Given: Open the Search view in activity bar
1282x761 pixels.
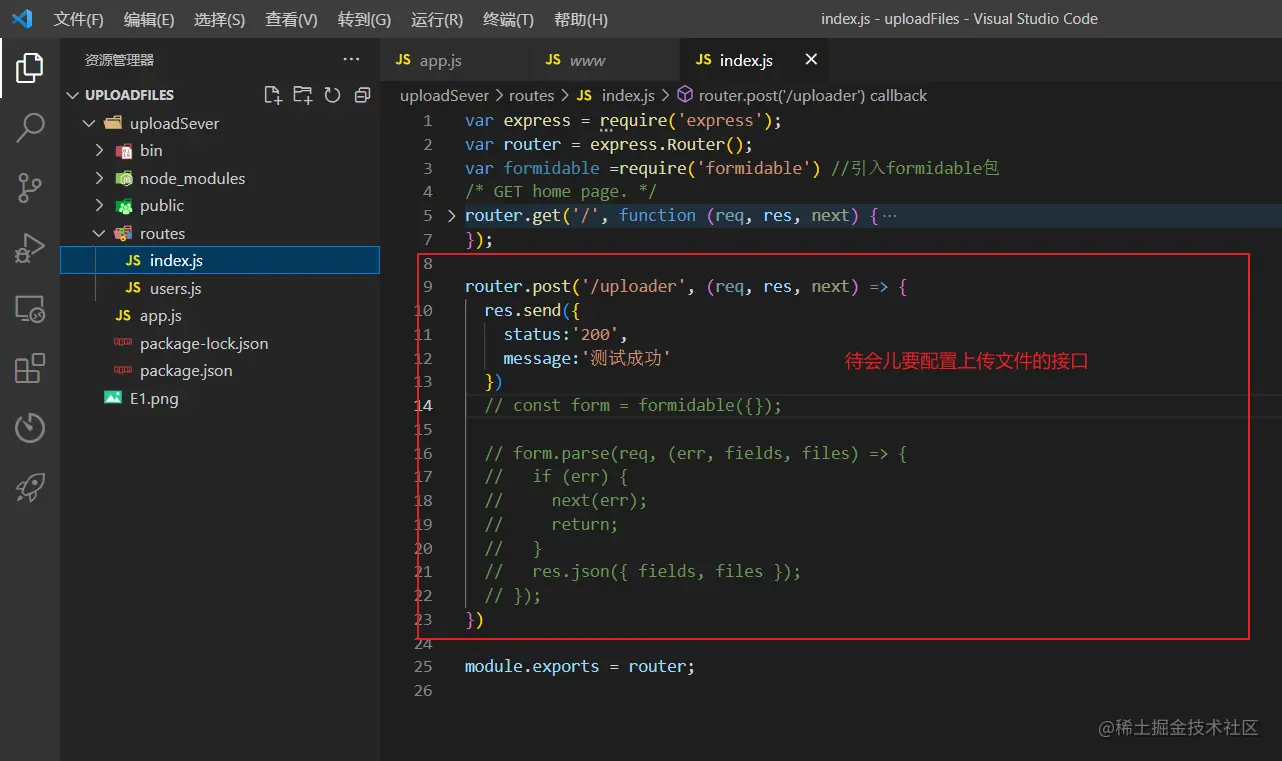Looking at the screenshot, I should pos(30,127).
